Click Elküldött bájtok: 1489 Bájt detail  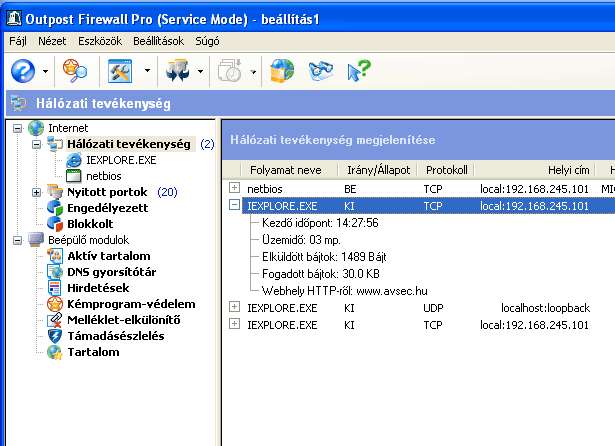pyautogui.click(x=324, y=257)
